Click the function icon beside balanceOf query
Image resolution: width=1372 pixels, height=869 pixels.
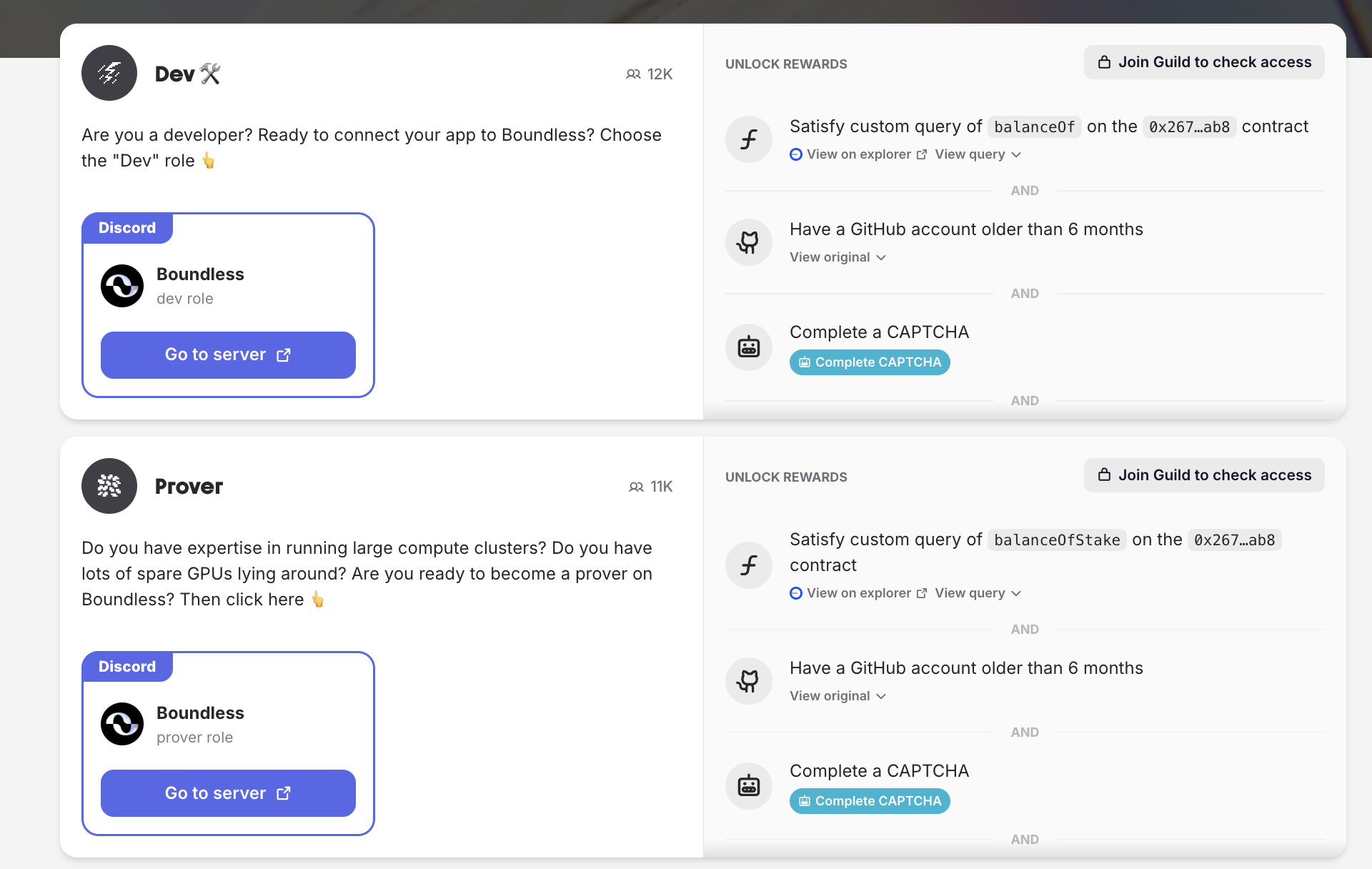[x=748, y=139]
